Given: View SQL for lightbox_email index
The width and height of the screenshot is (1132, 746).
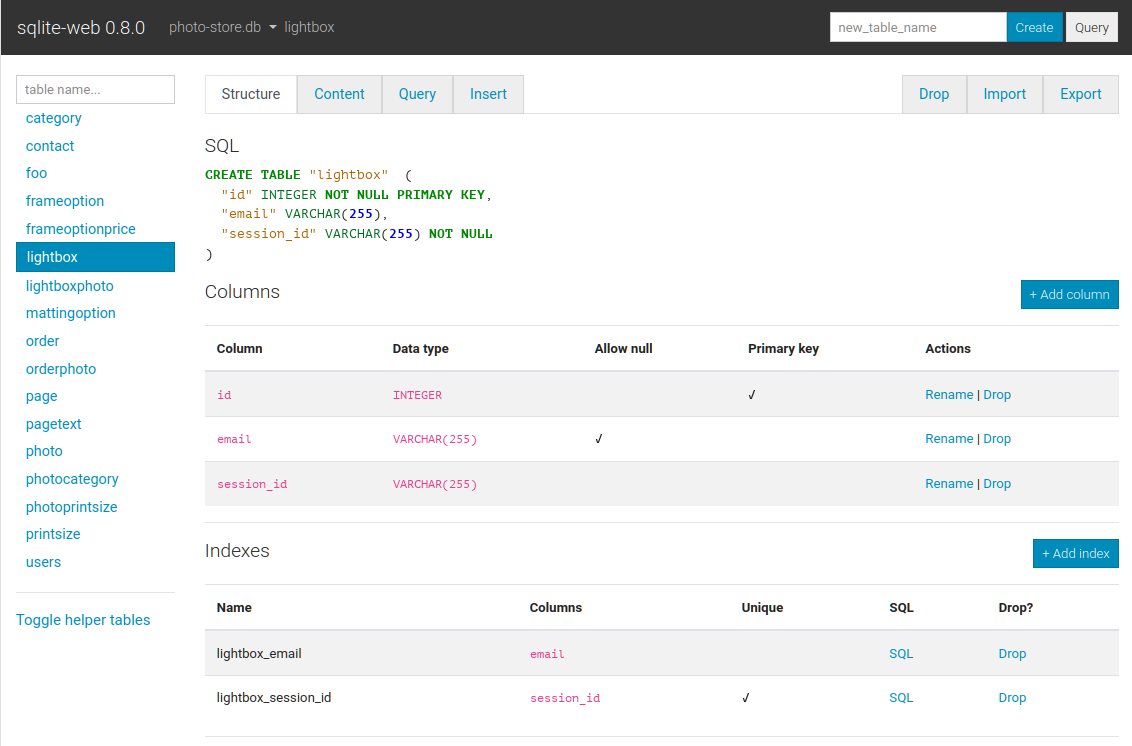Looking at the screenshot, I should coord(901,654).
